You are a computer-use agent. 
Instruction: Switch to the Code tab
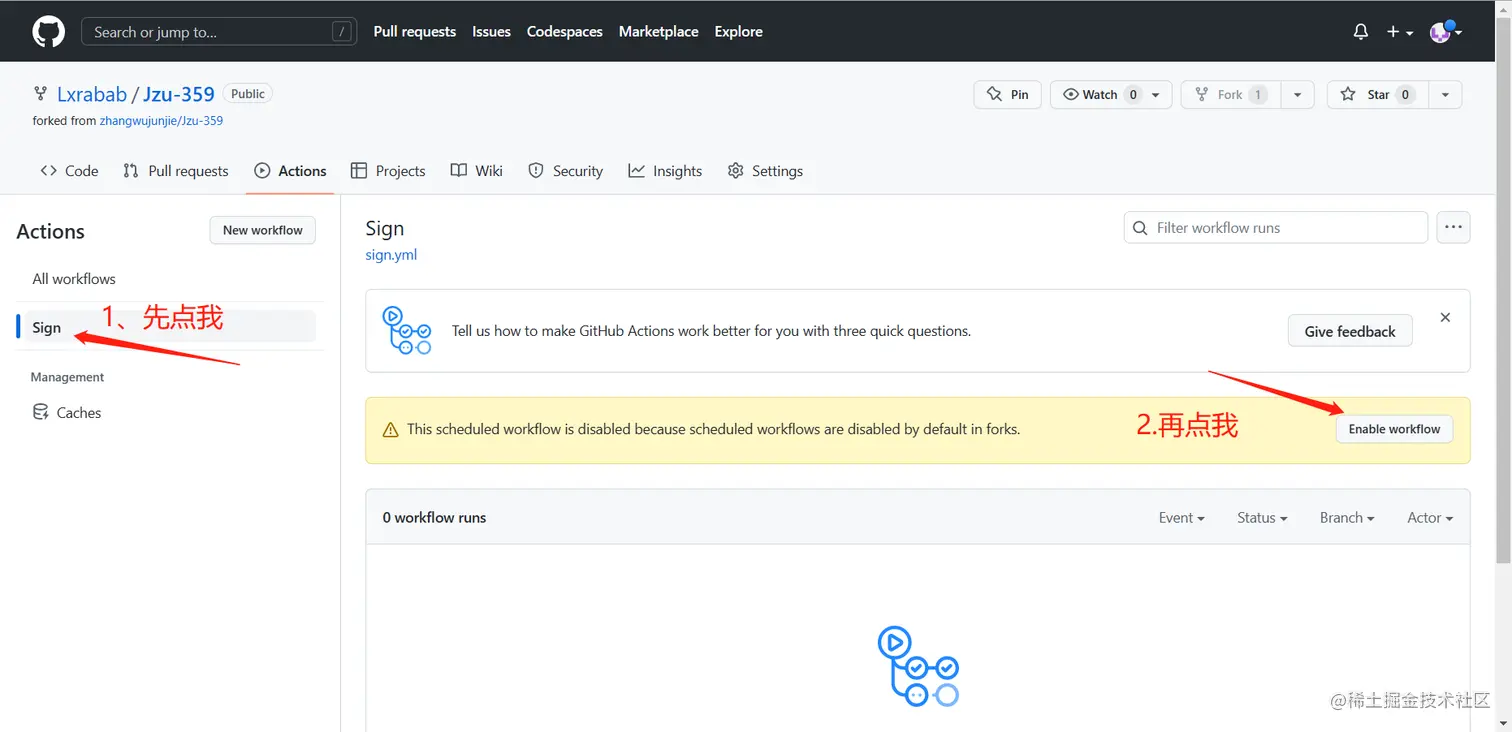coord(69,171)
